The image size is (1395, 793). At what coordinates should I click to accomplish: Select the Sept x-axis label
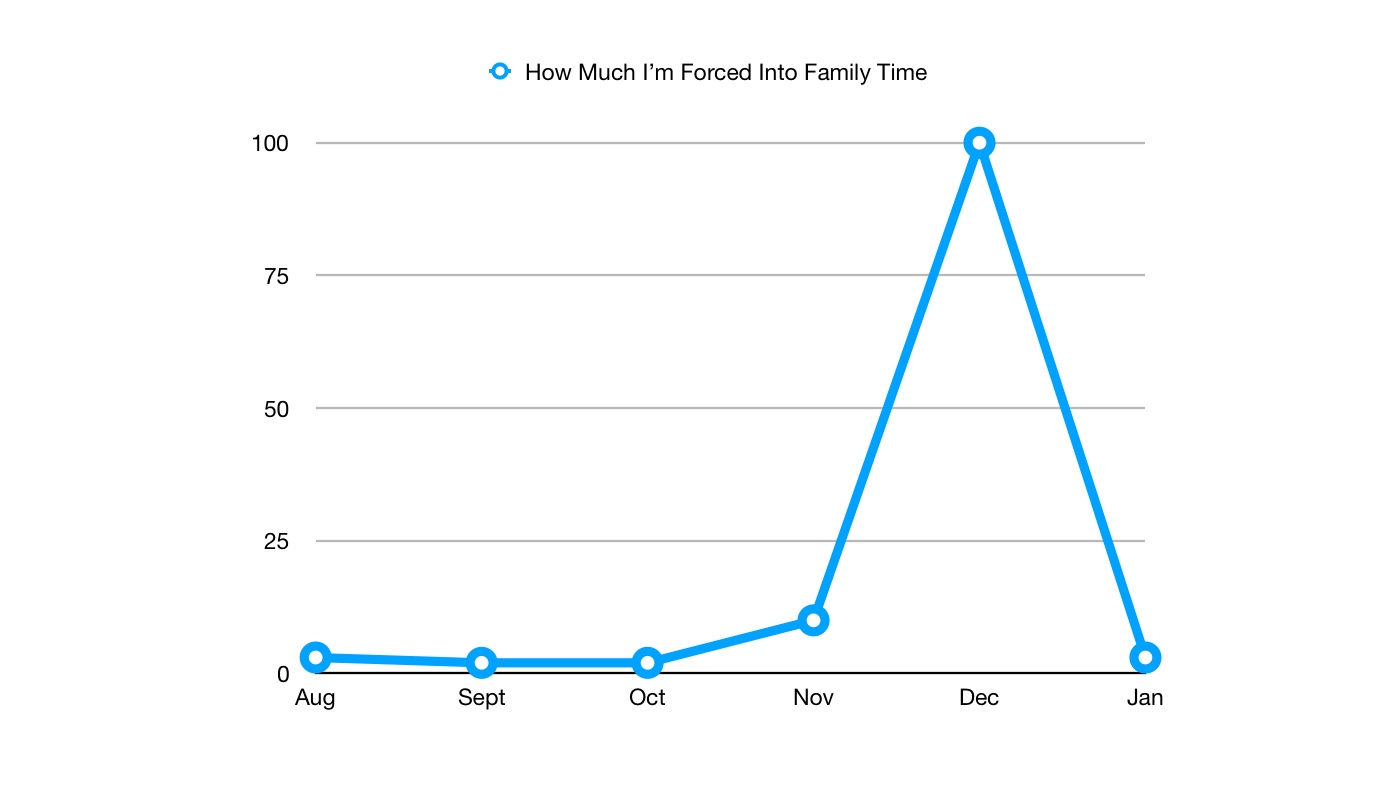(482, 698)
